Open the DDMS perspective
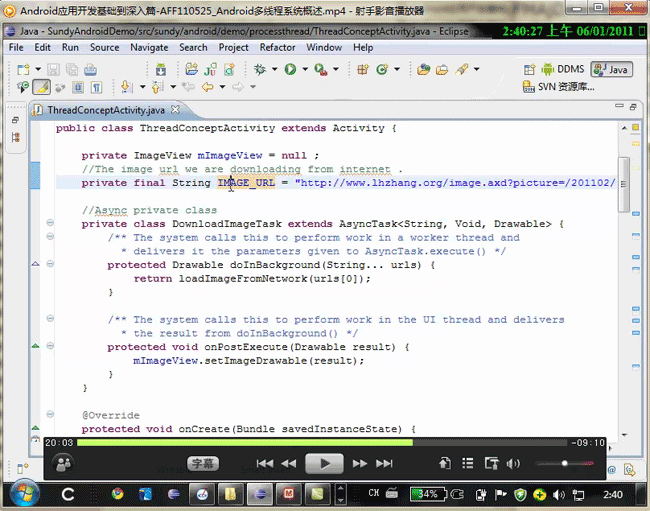This screenshot has width=650, height=511. pos(563,69)
